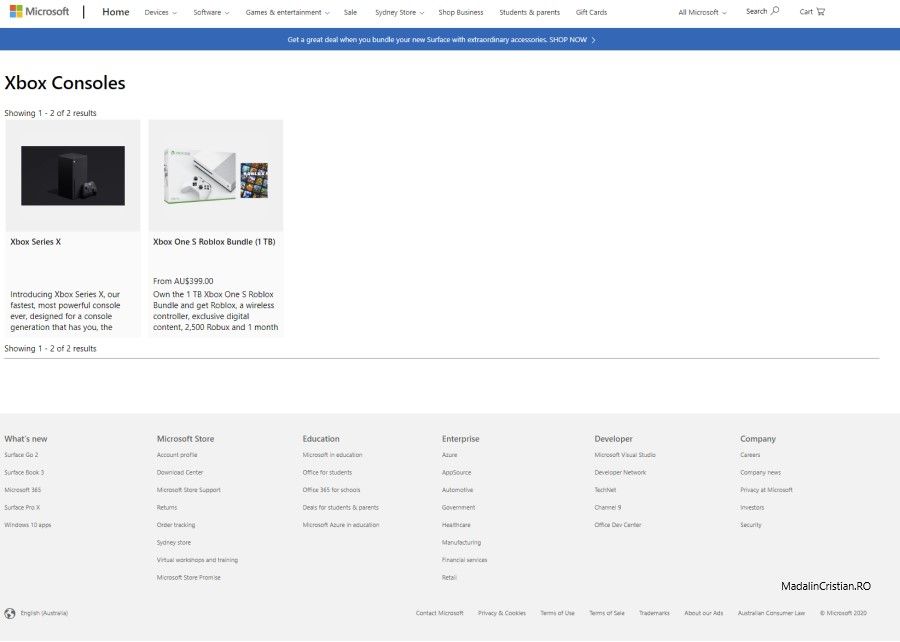Open the AppSource footer link
Image resolution: width=900 pixels, height=642 pixels.
click(456, 473)
